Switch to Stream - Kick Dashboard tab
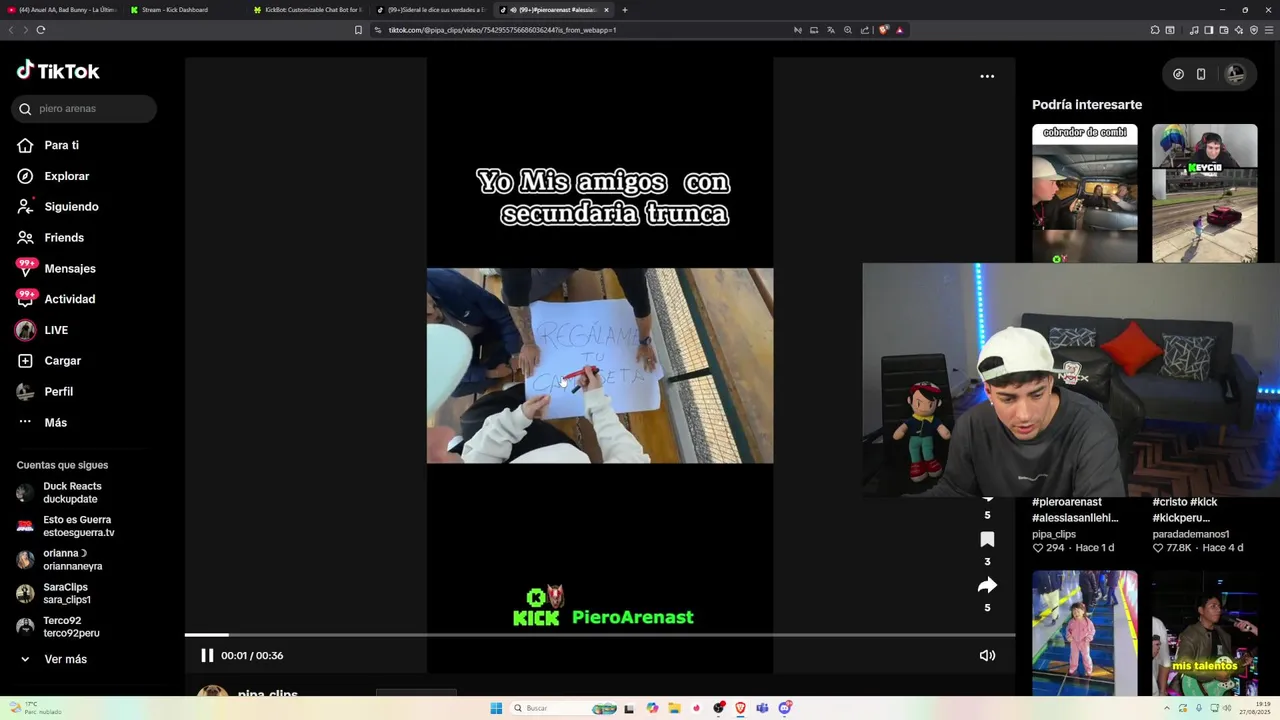Screen dimensions: 1280x720 click(x=184, y=10)
